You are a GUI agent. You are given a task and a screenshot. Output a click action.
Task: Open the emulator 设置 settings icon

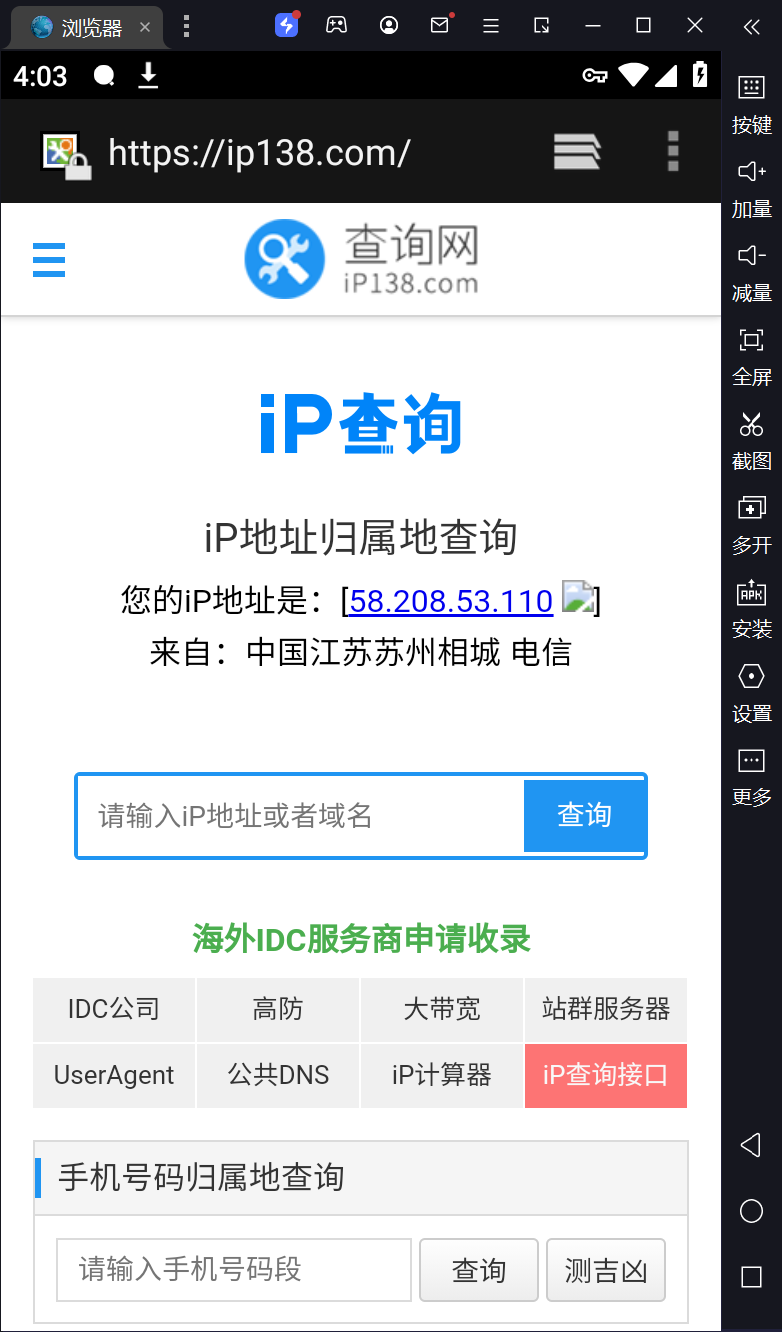751,692
